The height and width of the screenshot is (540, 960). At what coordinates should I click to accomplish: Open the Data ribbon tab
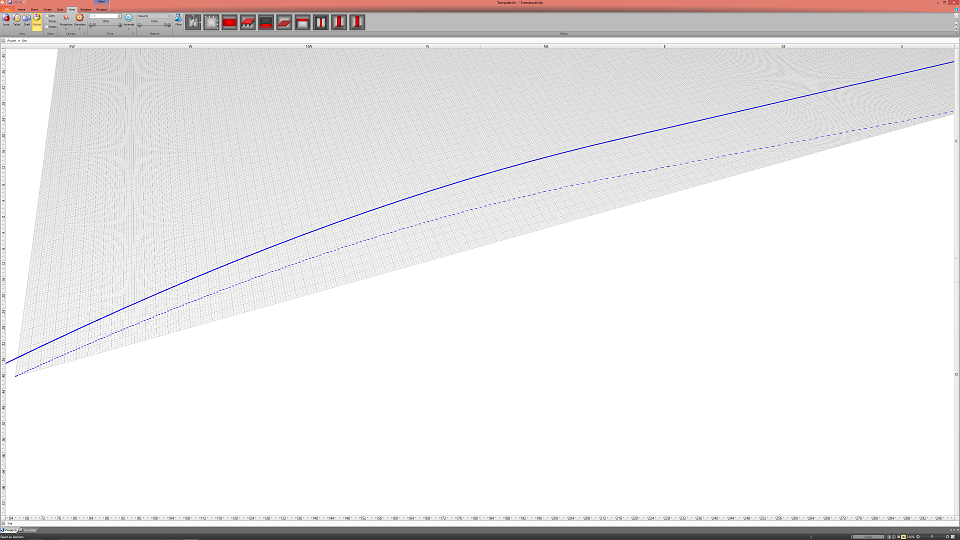60,9
